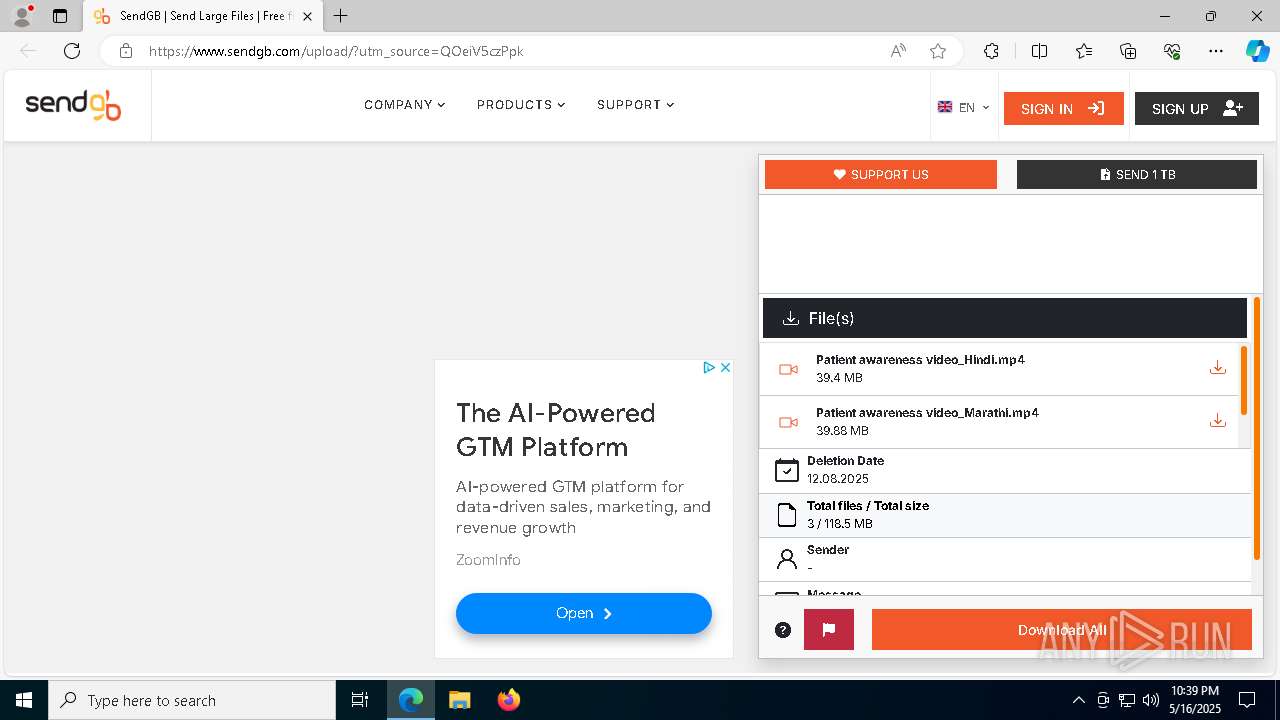Expand the SUPPORT menu
This screenshot has height=720, width=1280.
636,105
